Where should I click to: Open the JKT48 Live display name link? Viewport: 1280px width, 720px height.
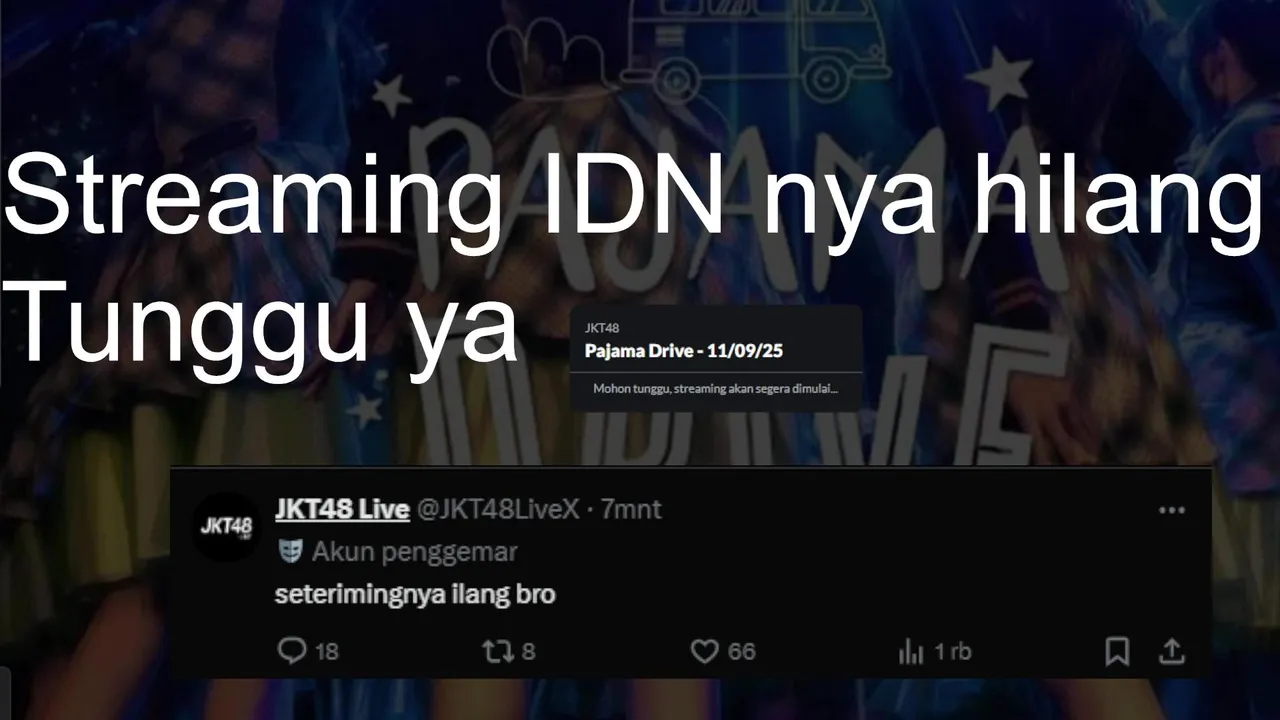[x=342, y=509]
